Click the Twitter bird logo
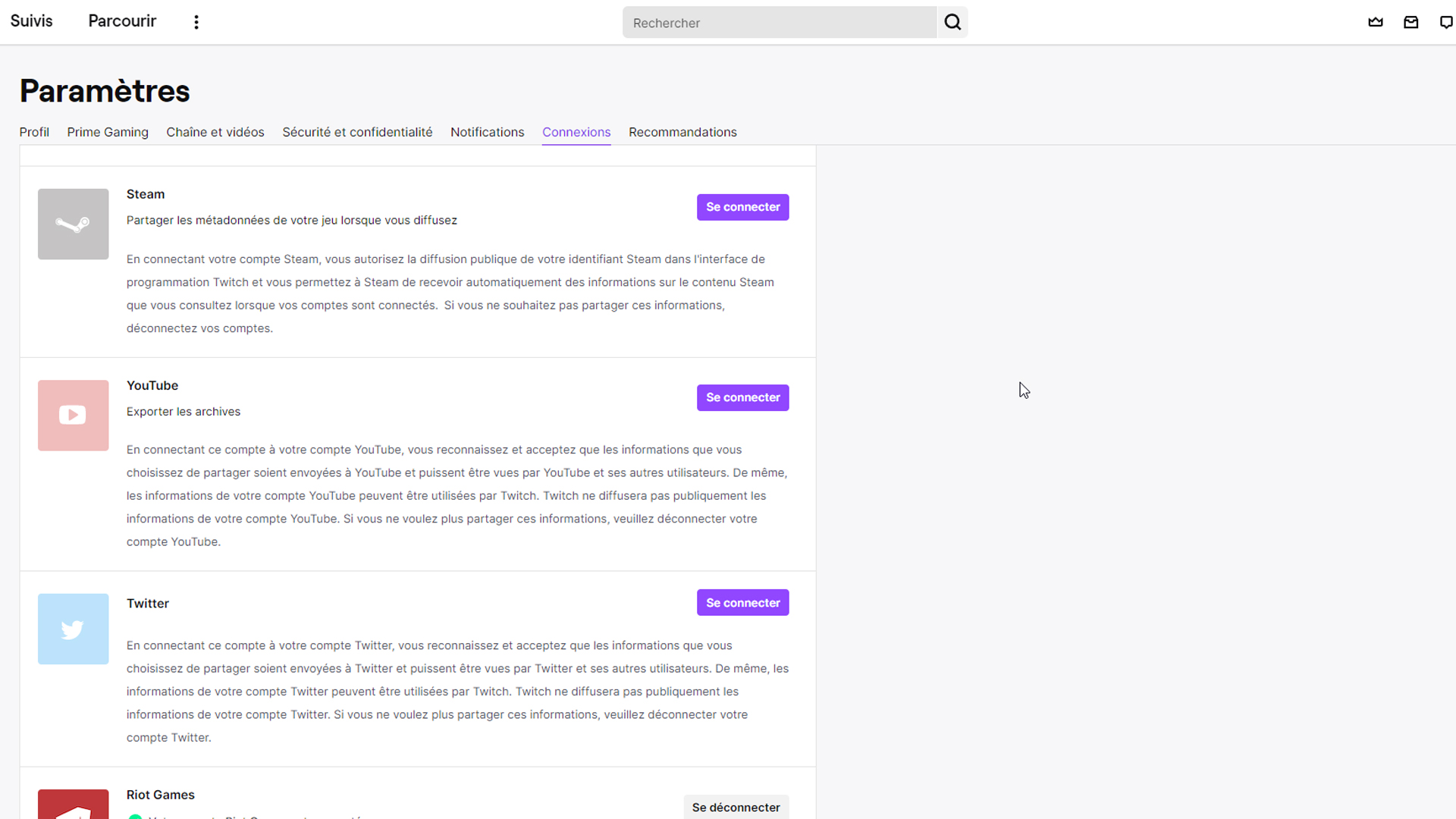The width and height of the screenshot is (1456, 819). [x=73, y=629]
